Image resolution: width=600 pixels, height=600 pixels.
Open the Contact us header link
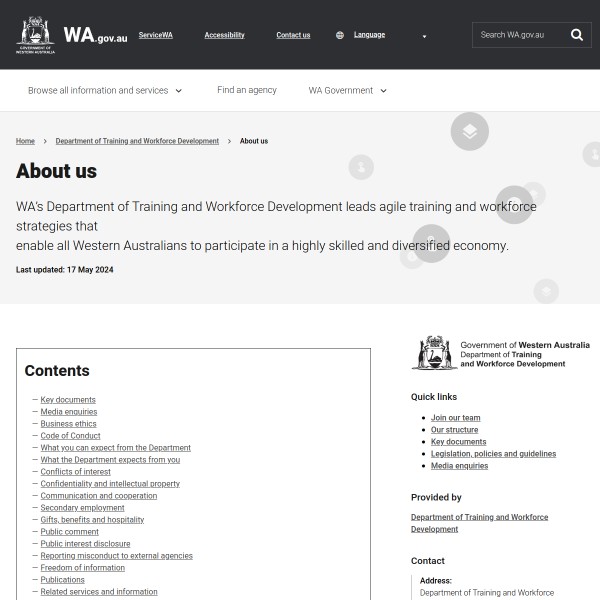point(293,35)
